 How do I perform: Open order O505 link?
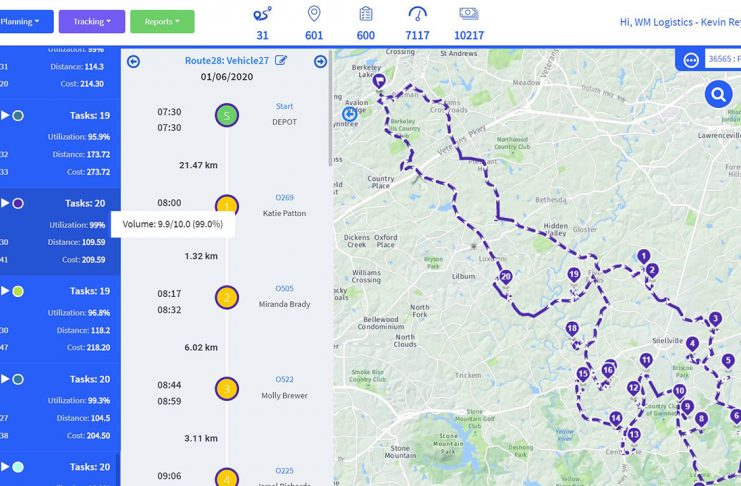pos(284,288)
